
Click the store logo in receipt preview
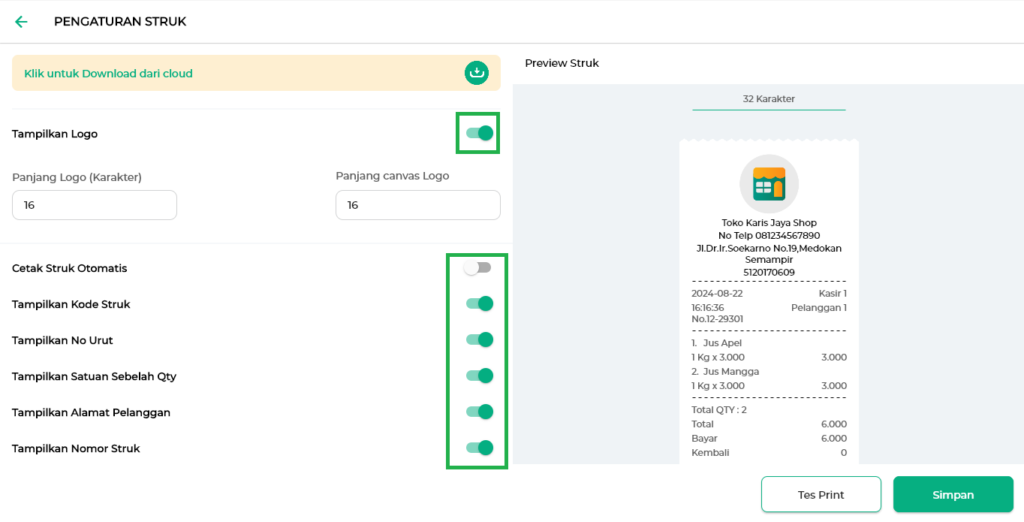coord(769,184)
